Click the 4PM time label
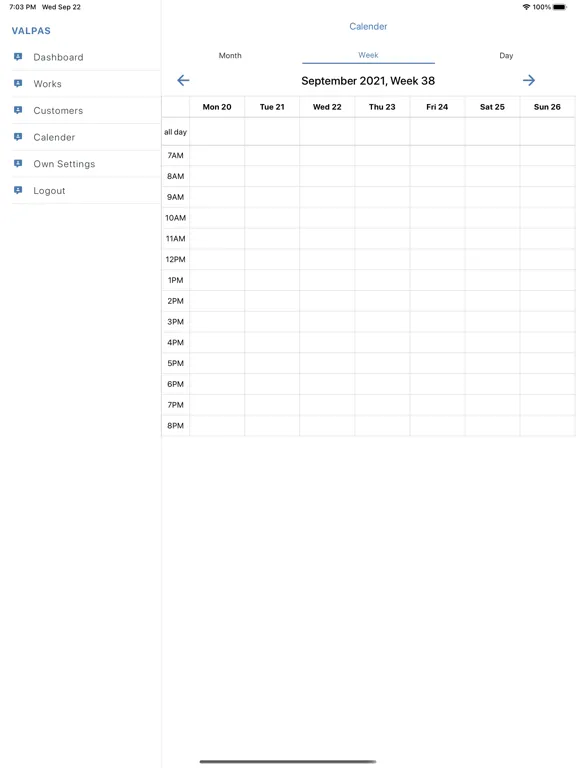The width and height of the screenshot is (576, 768). click(x=175, y=342)
